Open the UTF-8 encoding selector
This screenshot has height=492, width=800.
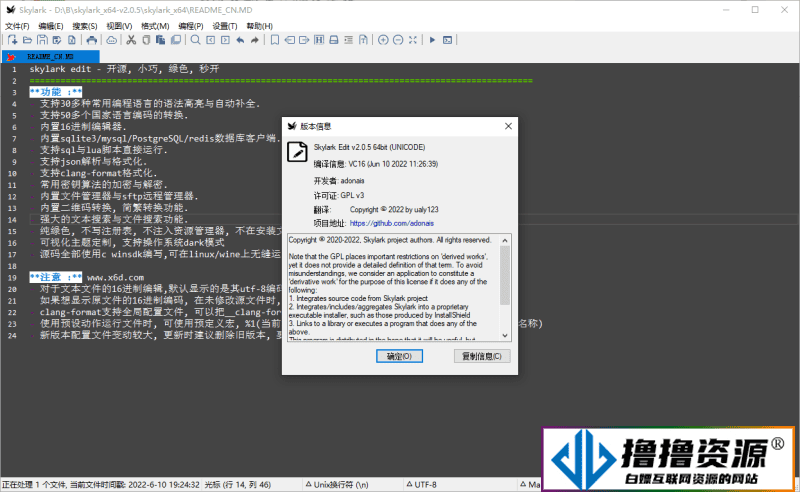pos(421,484)
